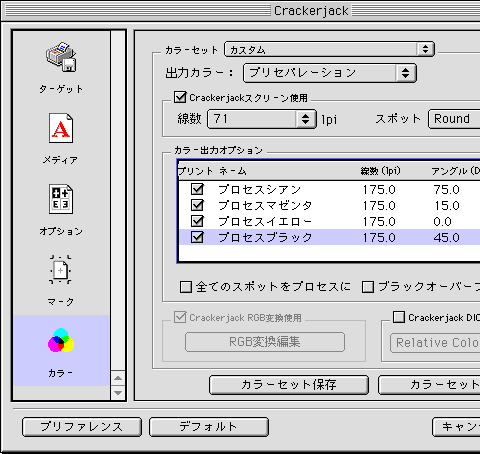Toggle Crackerjackスクリーン使用 checkbox
The height and width of the screenshot is (454, 480).
[x=180, y=97]
